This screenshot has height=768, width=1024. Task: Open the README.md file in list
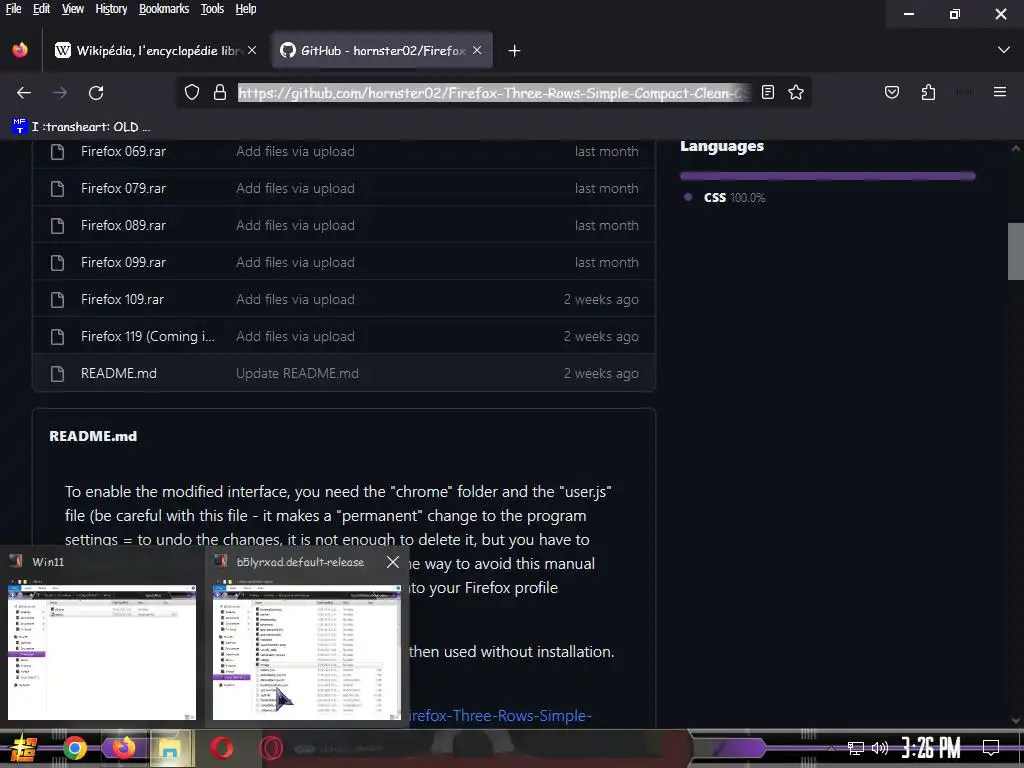click(x=118, y=373)
